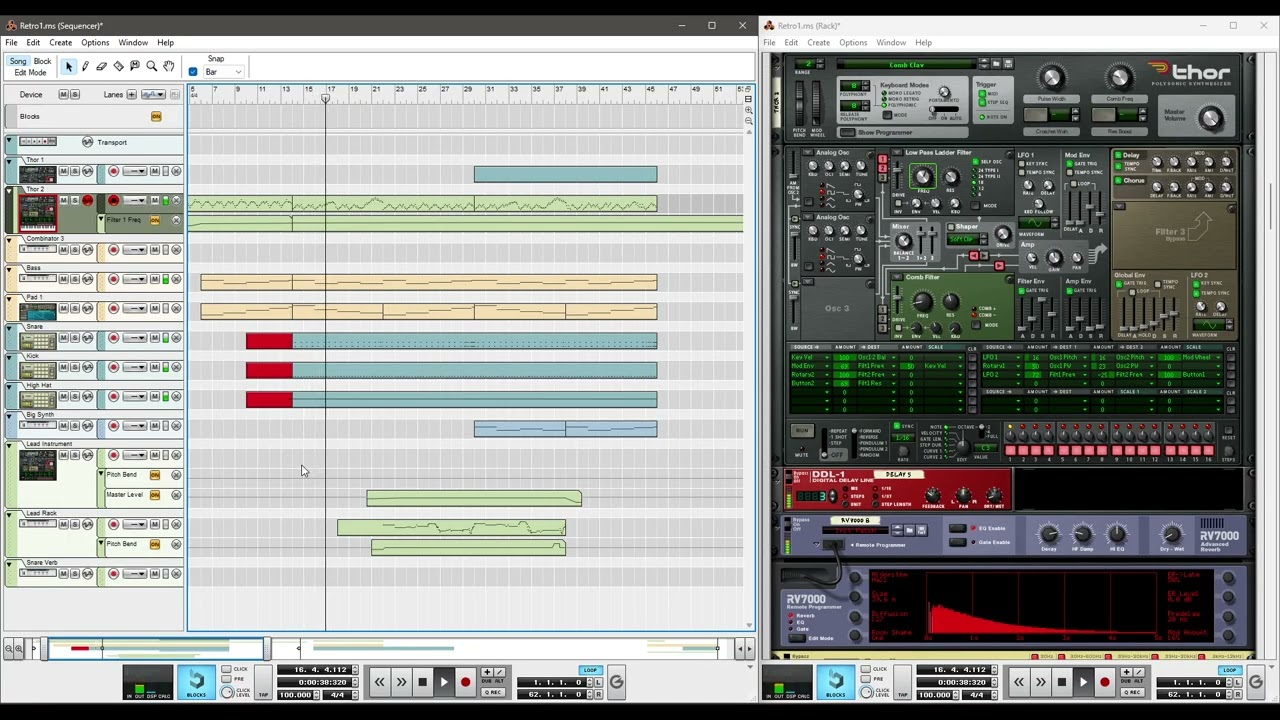Collapse the Combinator 3 track

tap(9, 239)
